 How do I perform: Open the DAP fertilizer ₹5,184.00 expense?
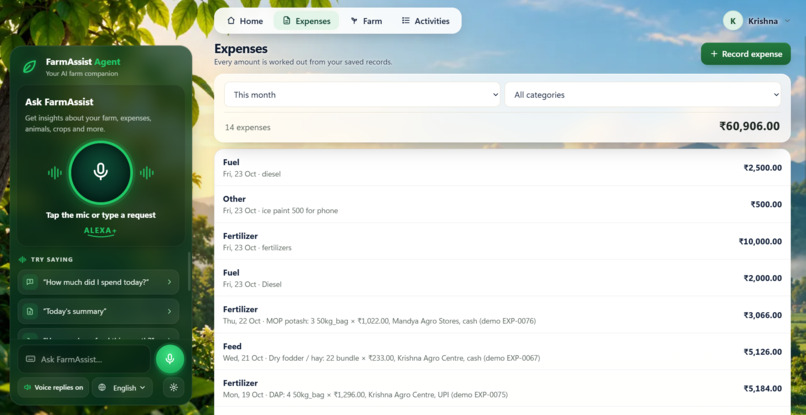tap(502, 389)
